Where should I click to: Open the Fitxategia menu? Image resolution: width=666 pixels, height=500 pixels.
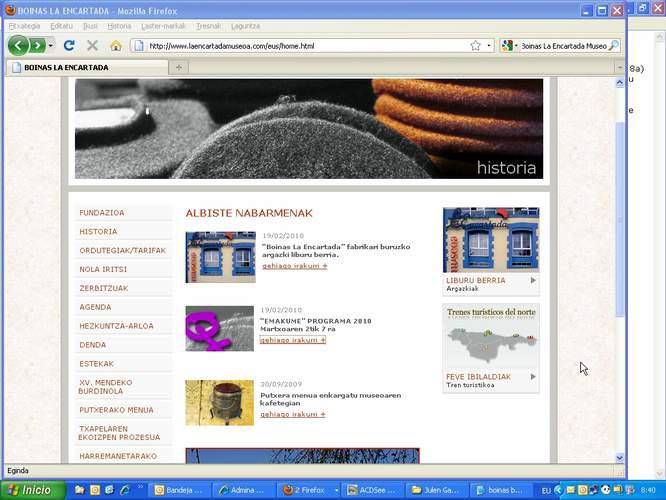tap(24, 26)
